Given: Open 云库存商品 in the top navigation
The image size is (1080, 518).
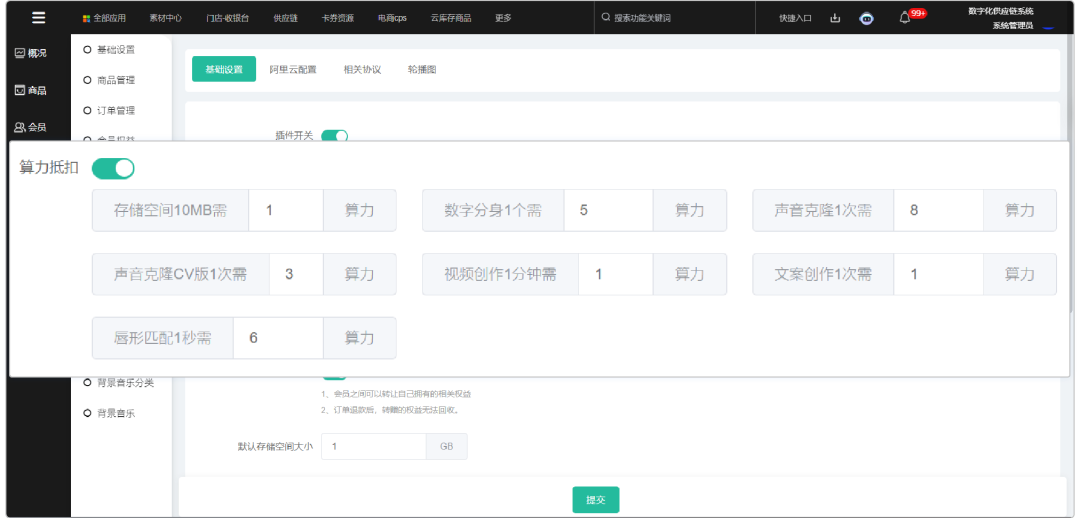Looking at the screenshot, I should pos(450,19).
